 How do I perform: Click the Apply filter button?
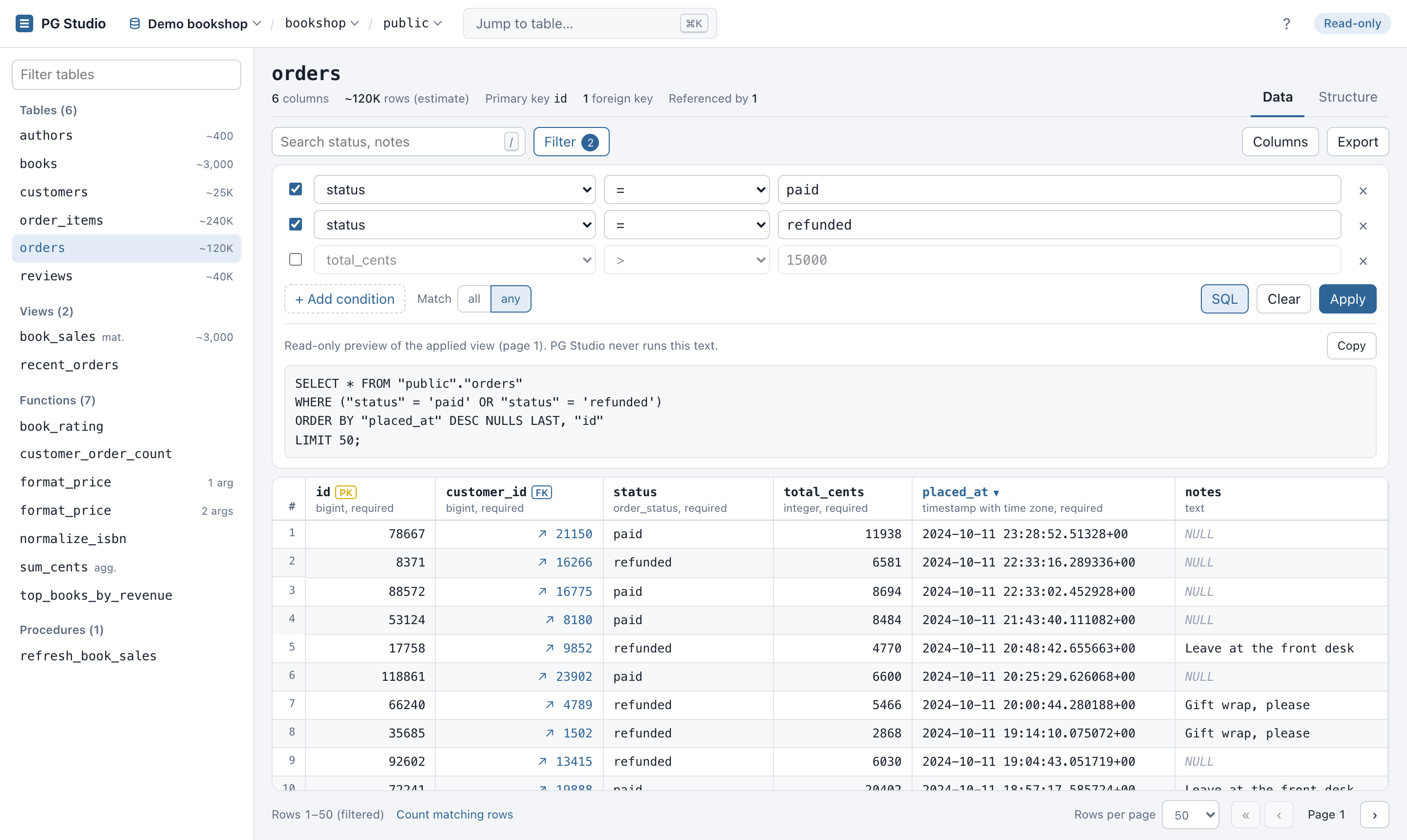(1347, 299)
